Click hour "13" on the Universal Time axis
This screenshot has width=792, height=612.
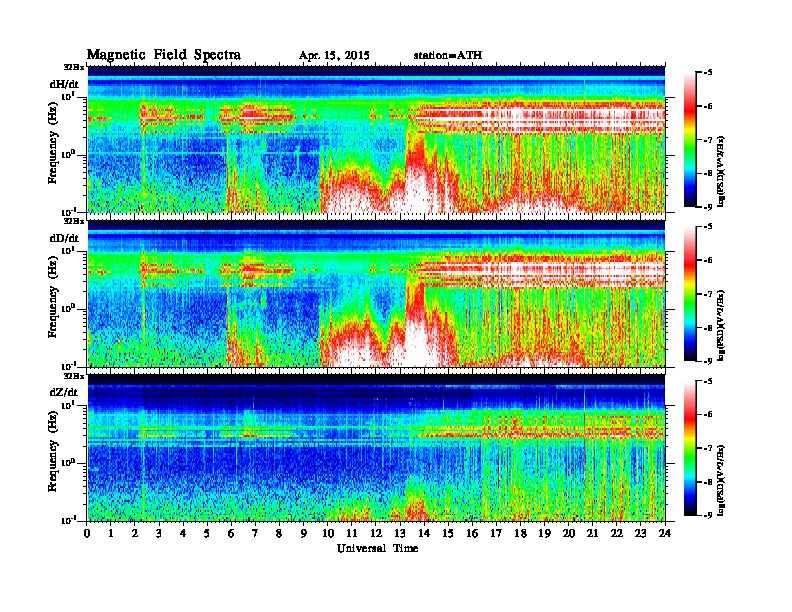(x=400, y=534)
